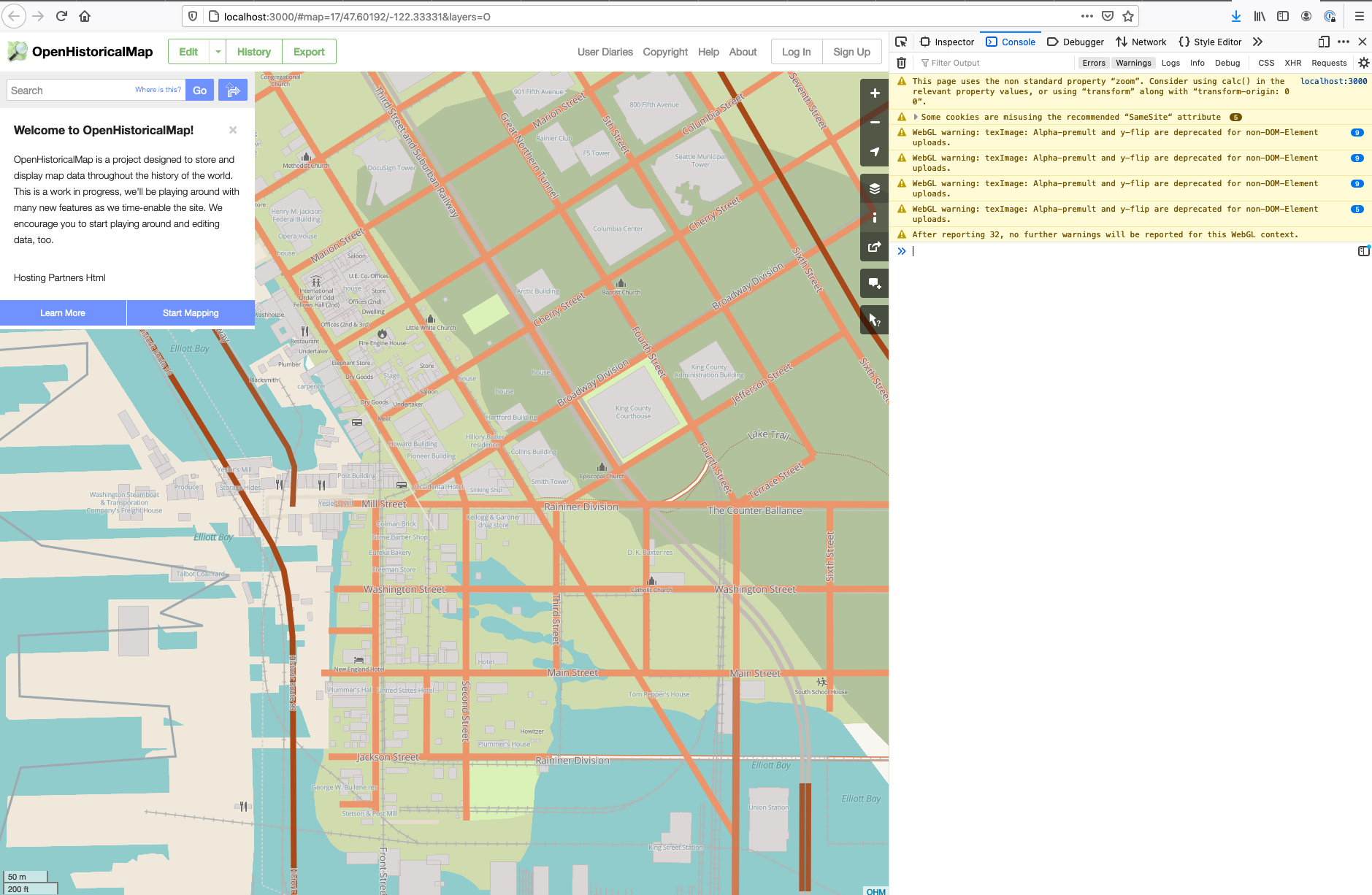
Task: Open the developer tools settings gear
Action: (x=1363, y=63)
